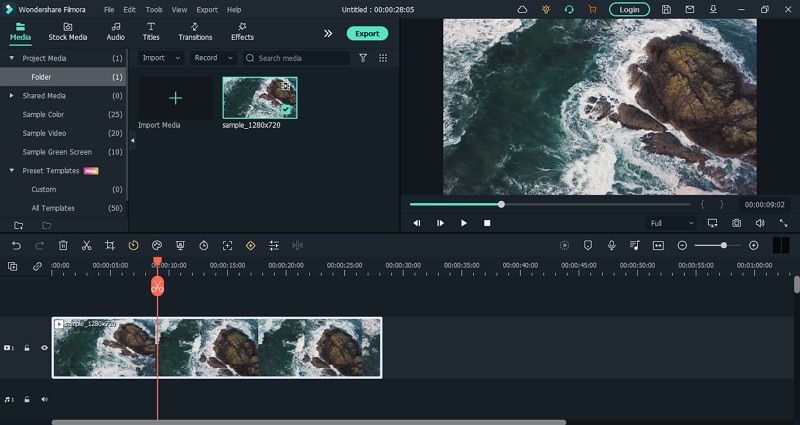Split clip with the scissors tool
This screenshot has width=800, height=425.
(x=87, y=246)
